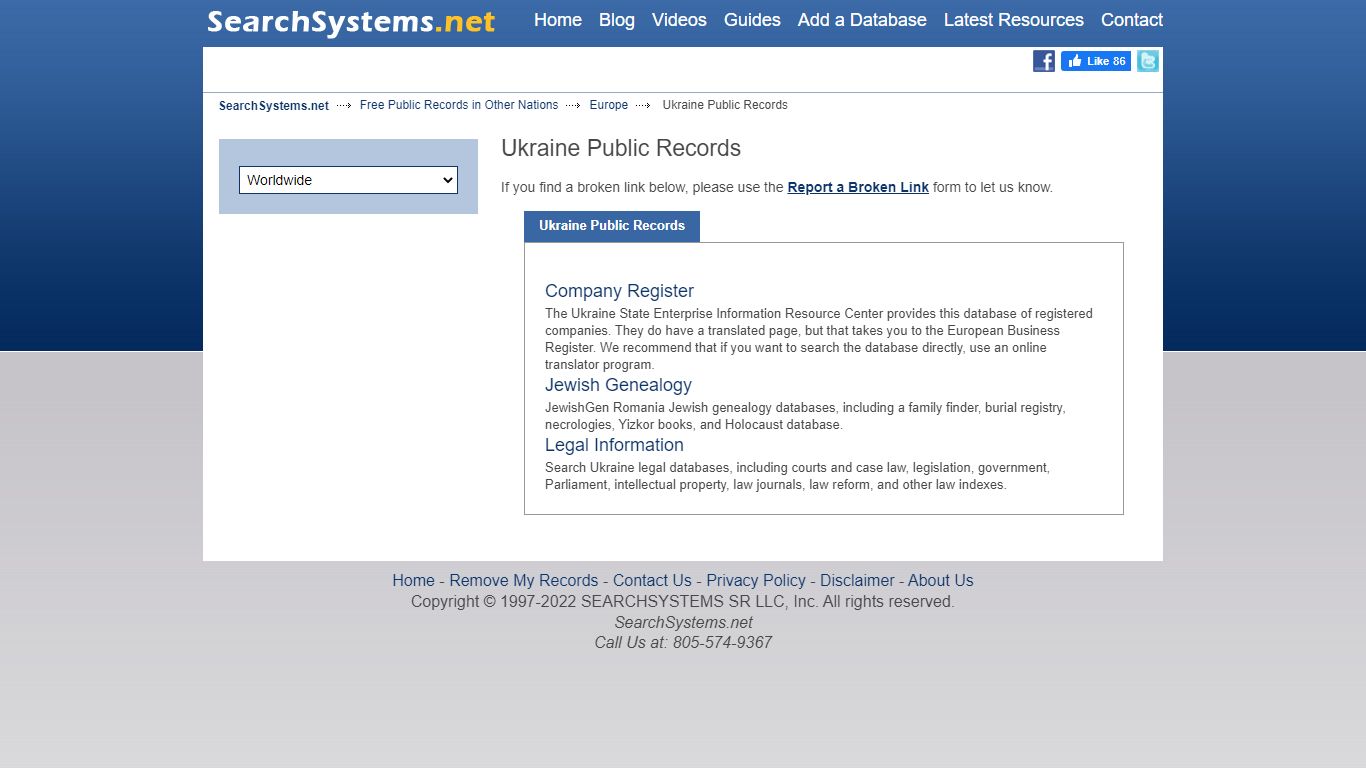Open the Twitter bird icon
Image resolution: width=1366 pixels, height=768 pixels.
(1148, 61)
